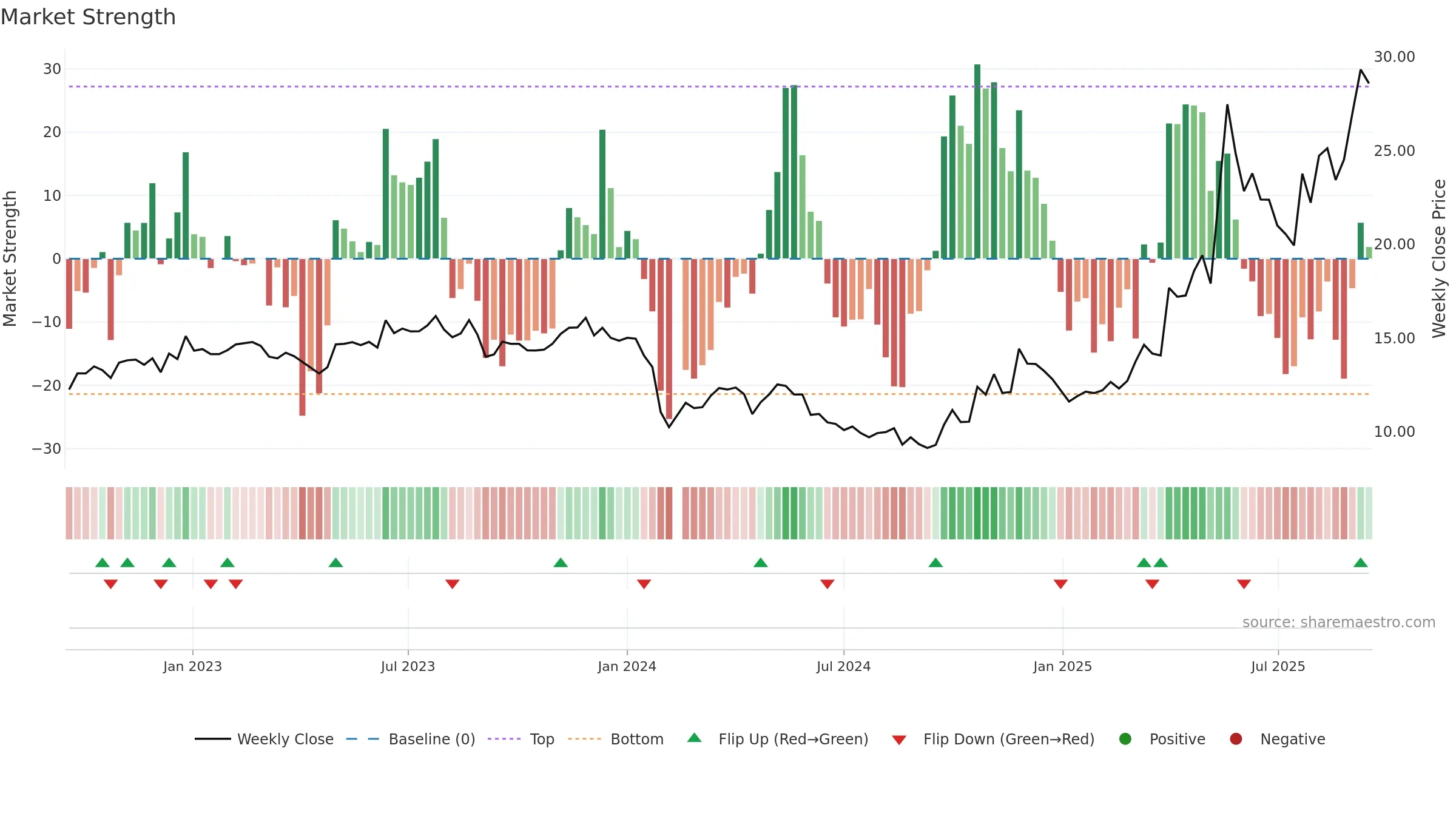Click the green triangle icon in legend

[x=695, y=738]
